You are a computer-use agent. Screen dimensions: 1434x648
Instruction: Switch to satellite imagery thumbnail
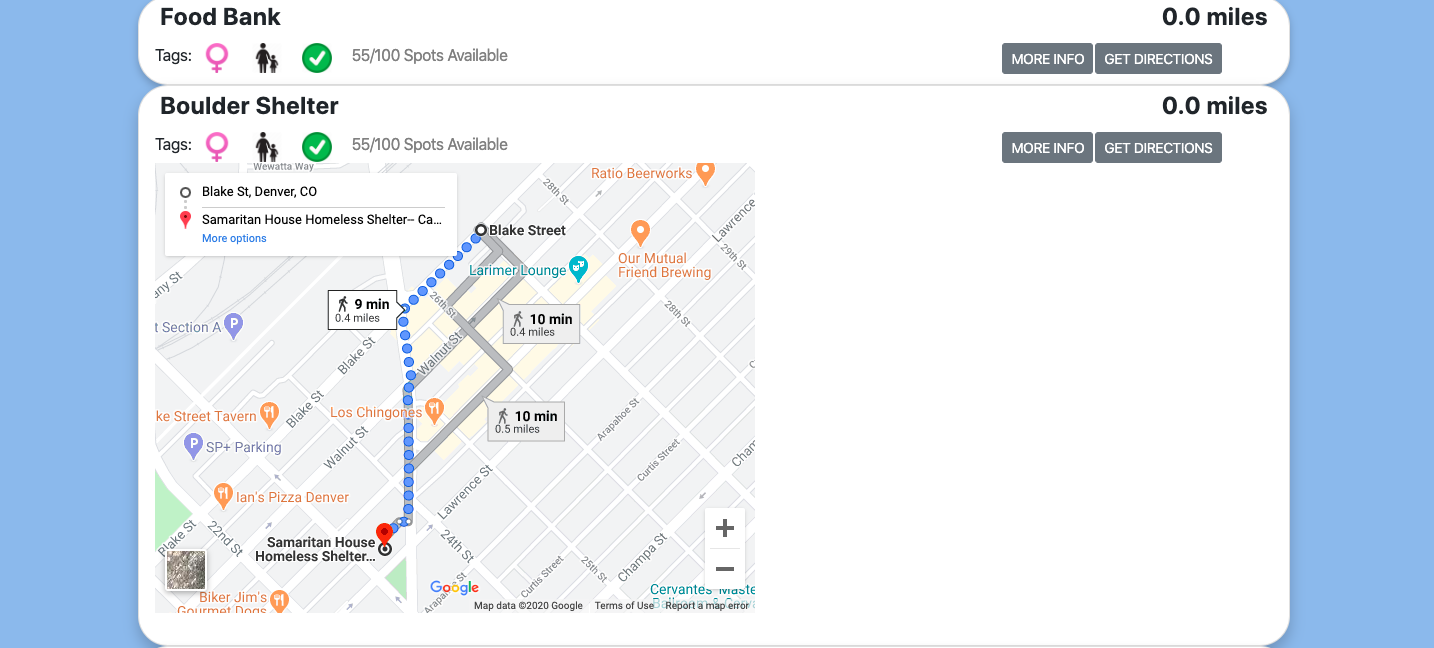pos(186,570)
